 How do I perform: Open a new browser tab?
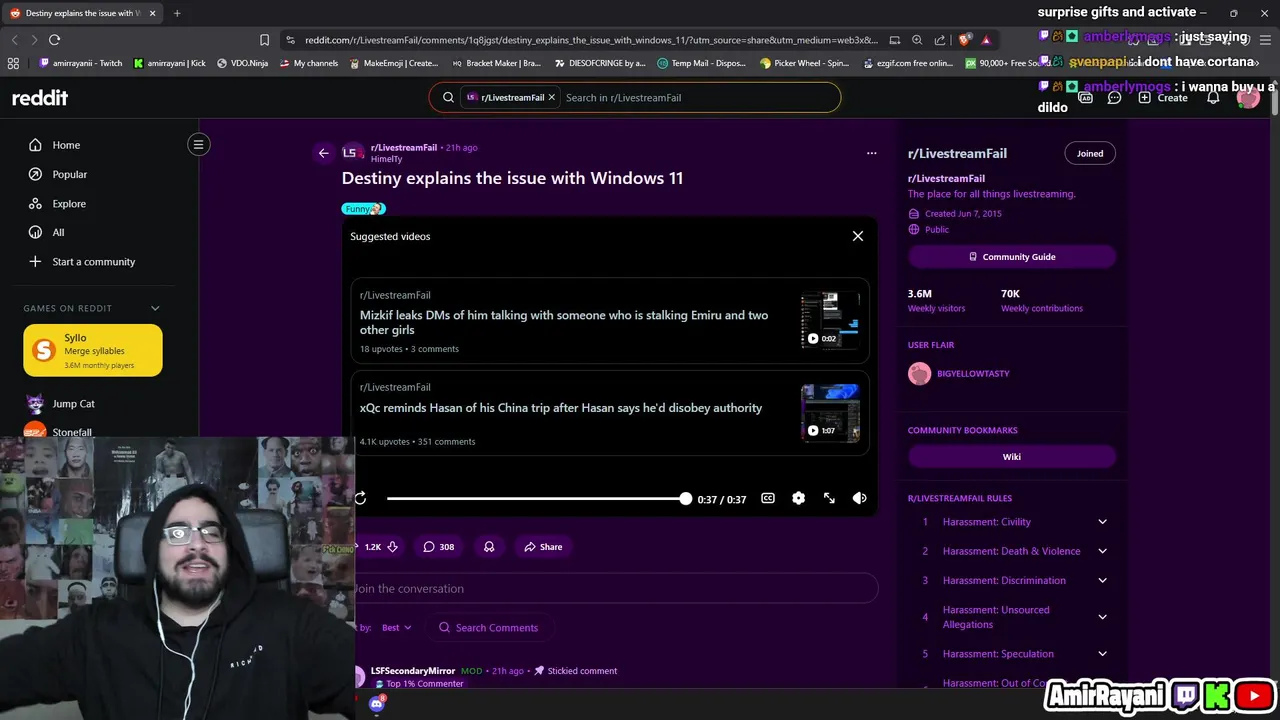coord(177,13)
